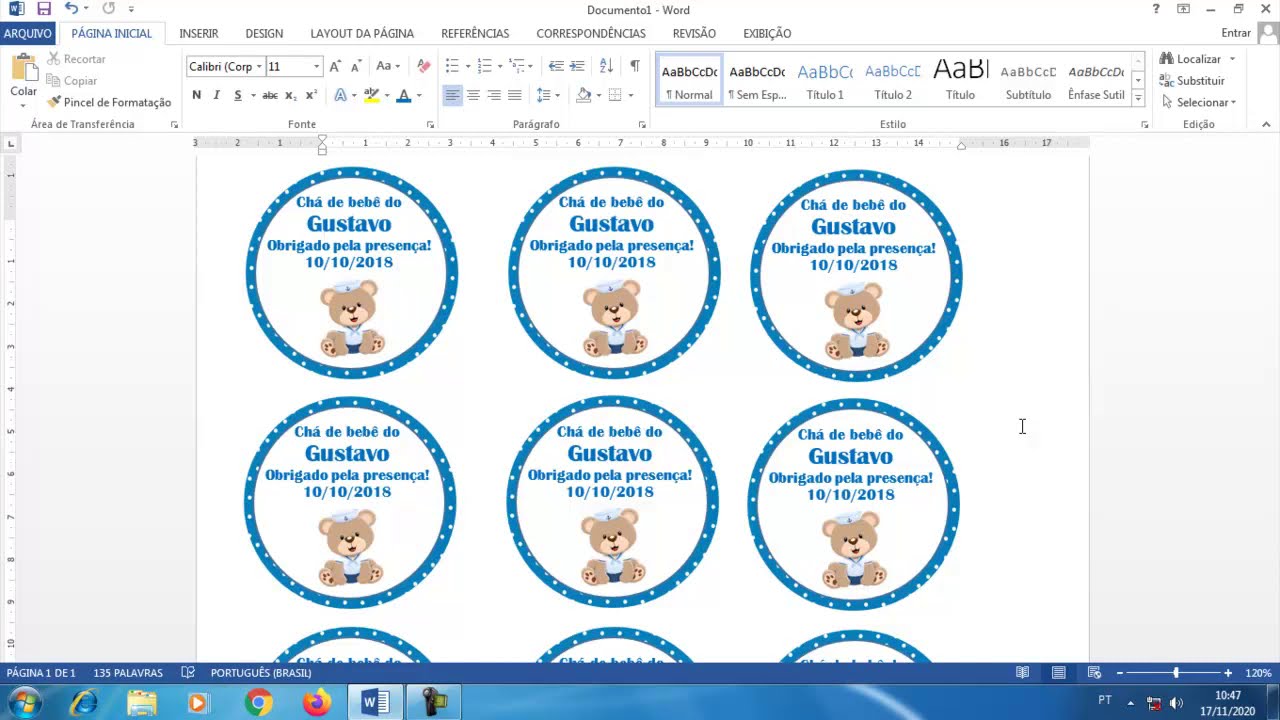Screen dimensions: 1280x720
Task: Toggle underline S formatting
Action: (x=237, y=95)
